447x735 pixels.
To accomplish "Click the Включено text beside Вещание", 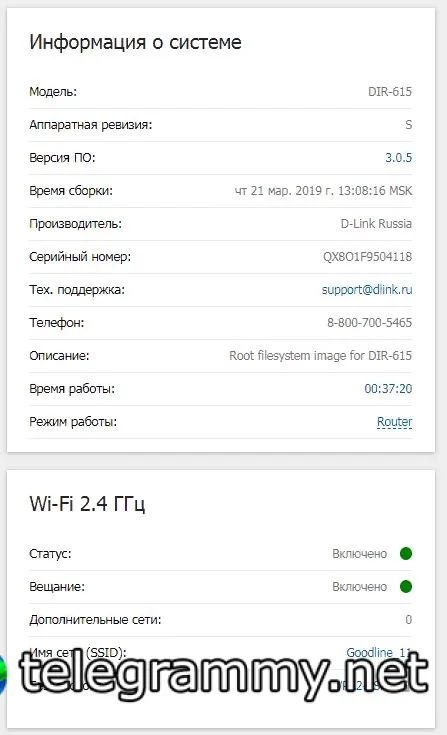I will pyautogui.click(x=359, y=587).
